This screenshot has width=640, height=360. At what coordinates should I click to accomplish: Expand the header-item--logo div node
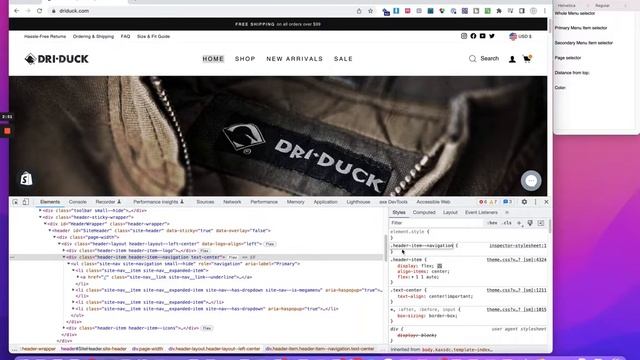[64, 250]
